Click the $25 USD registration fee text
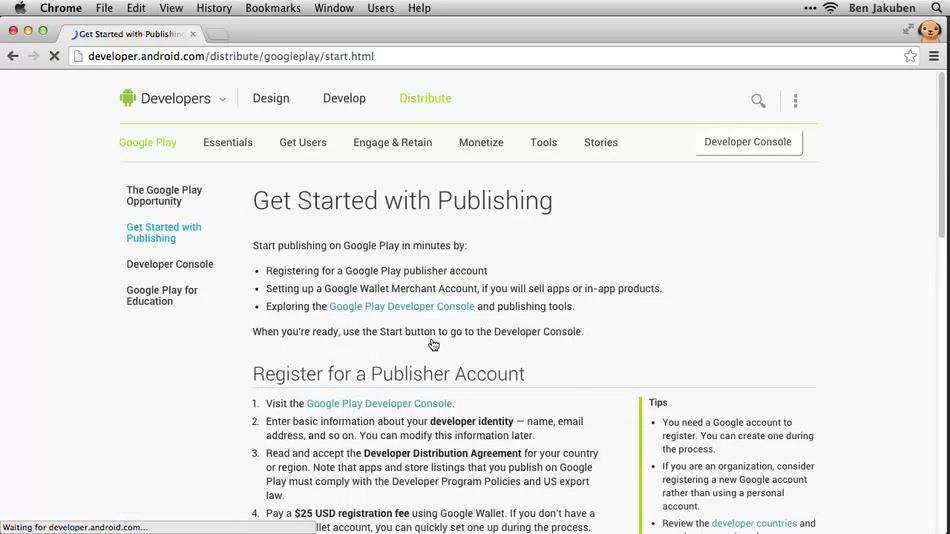950x534 pixels. (x=352, y=513)
